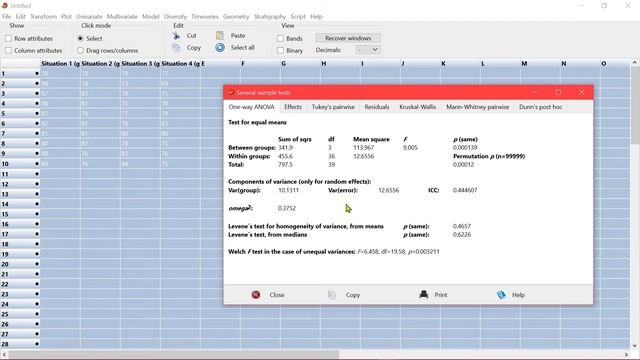Toggle the Bands checkbox
This screenshot has height=360, width=640.
tap(280, 38)
